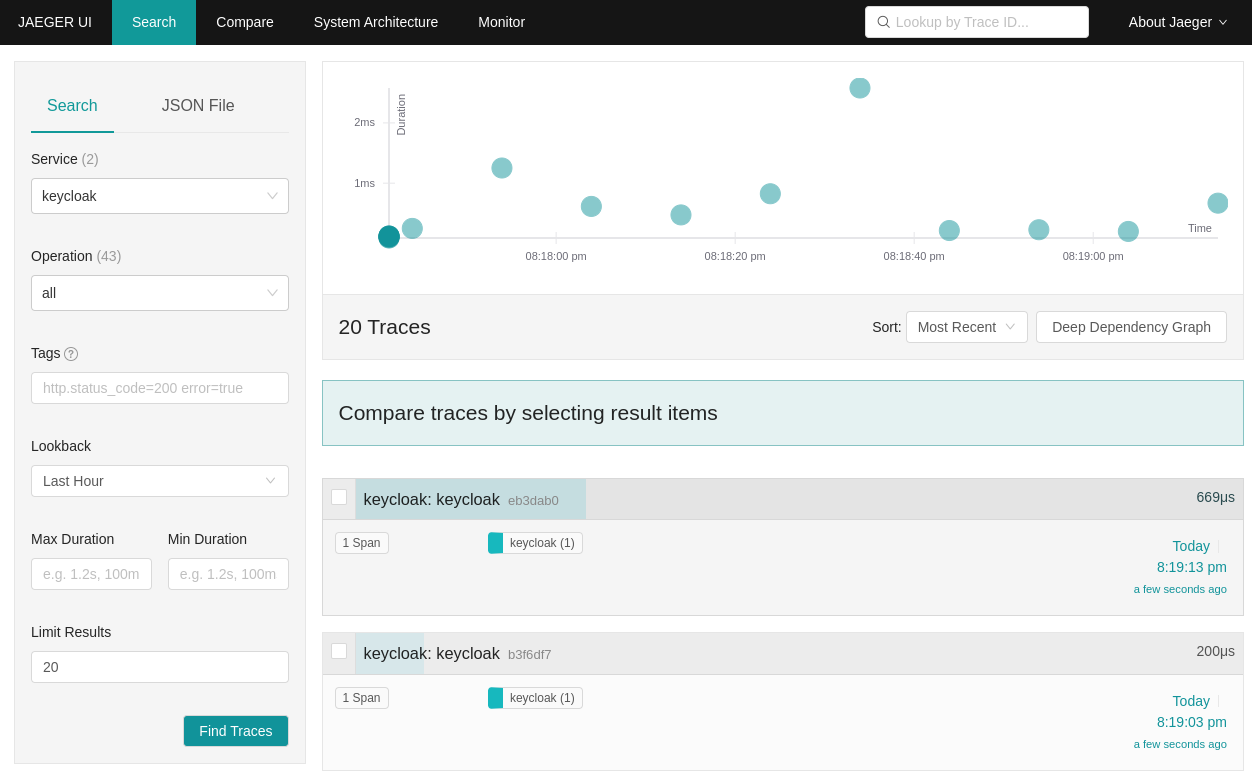Click the Max Duration input field
The image size is (1252, 779).
(91, 574)
